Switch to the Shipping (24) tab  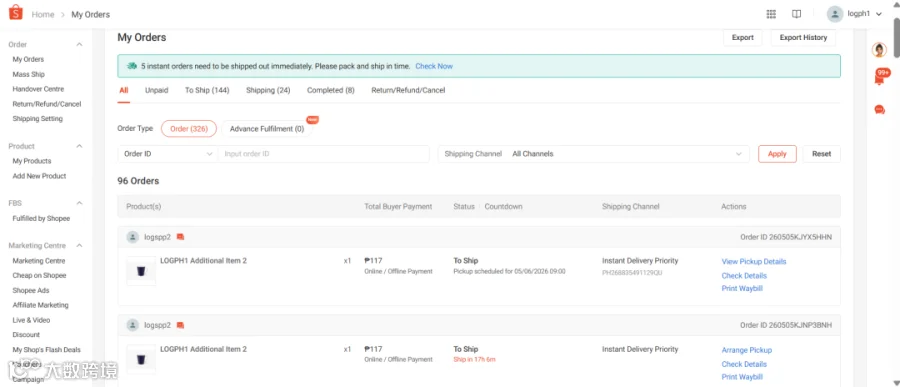[268, 90]
